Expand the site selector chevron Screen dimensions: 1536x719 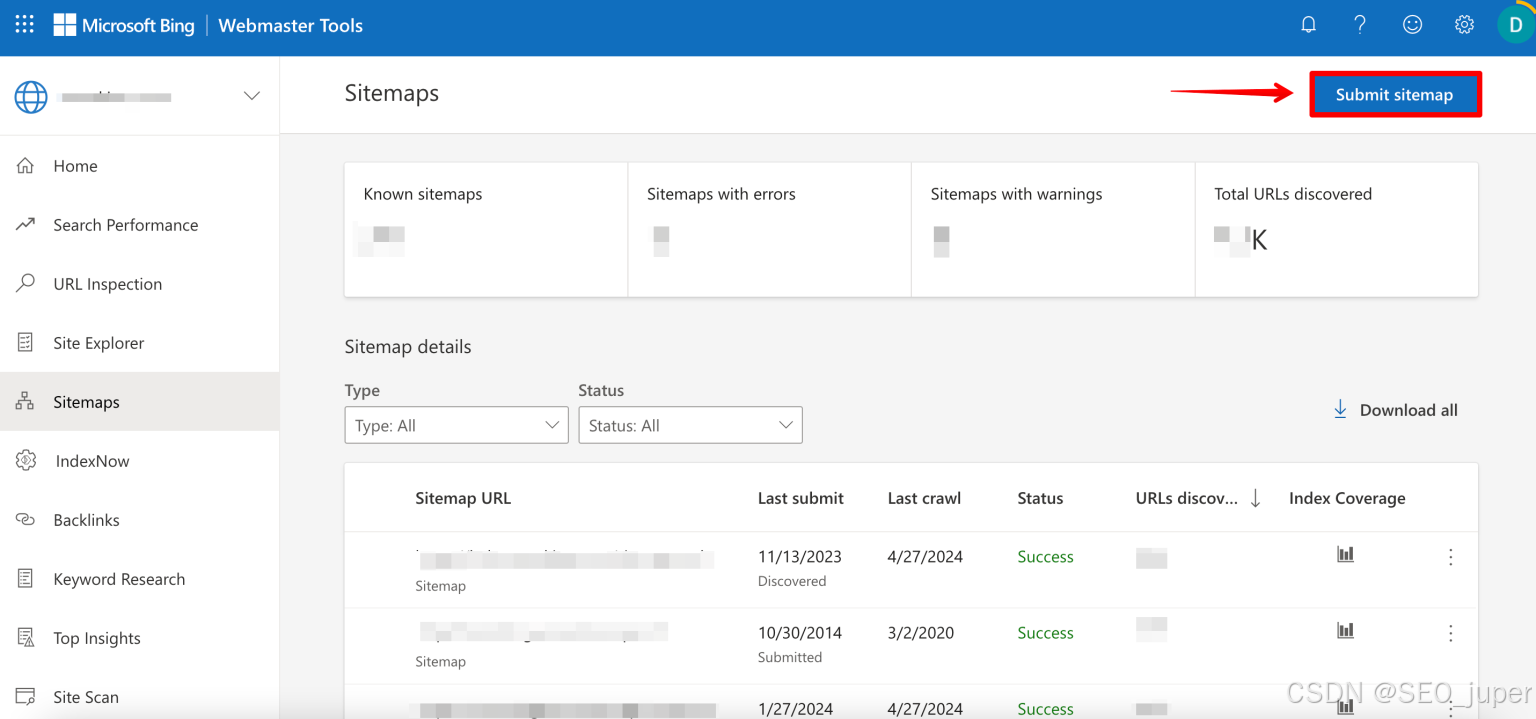[x=252, y=96]
